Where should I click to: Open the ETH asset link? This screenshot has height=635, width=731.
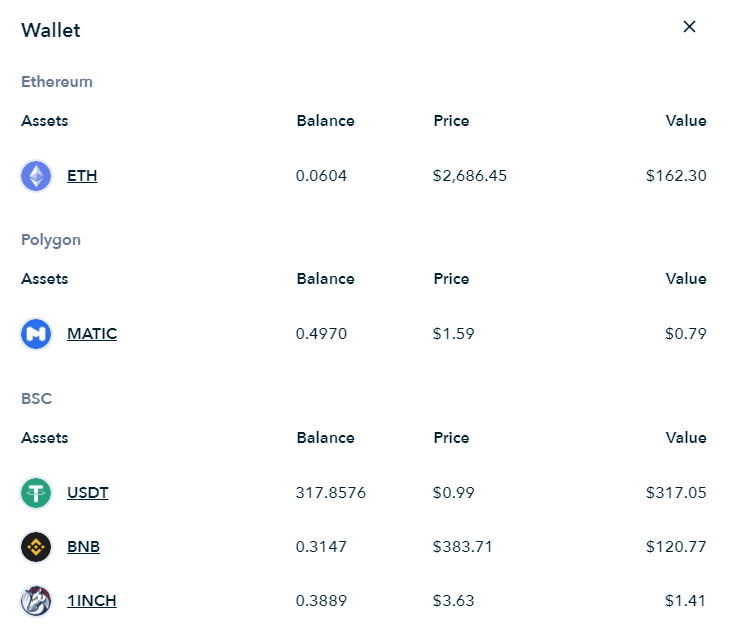click(82, 176)
